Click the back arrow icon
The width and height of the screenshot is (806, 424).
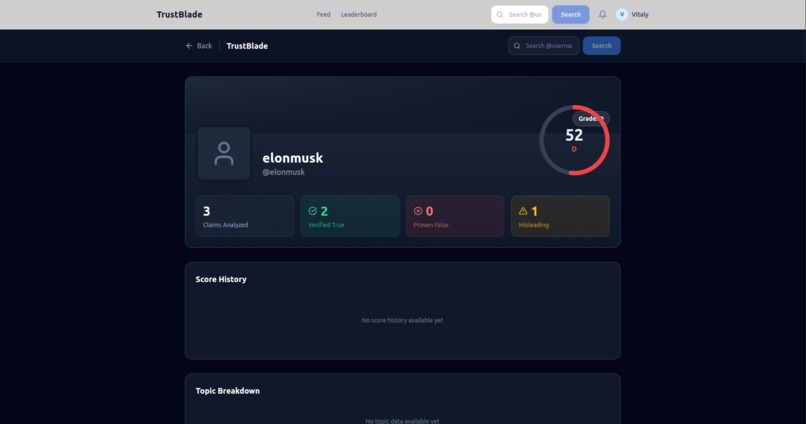click(x=189, y=46)
